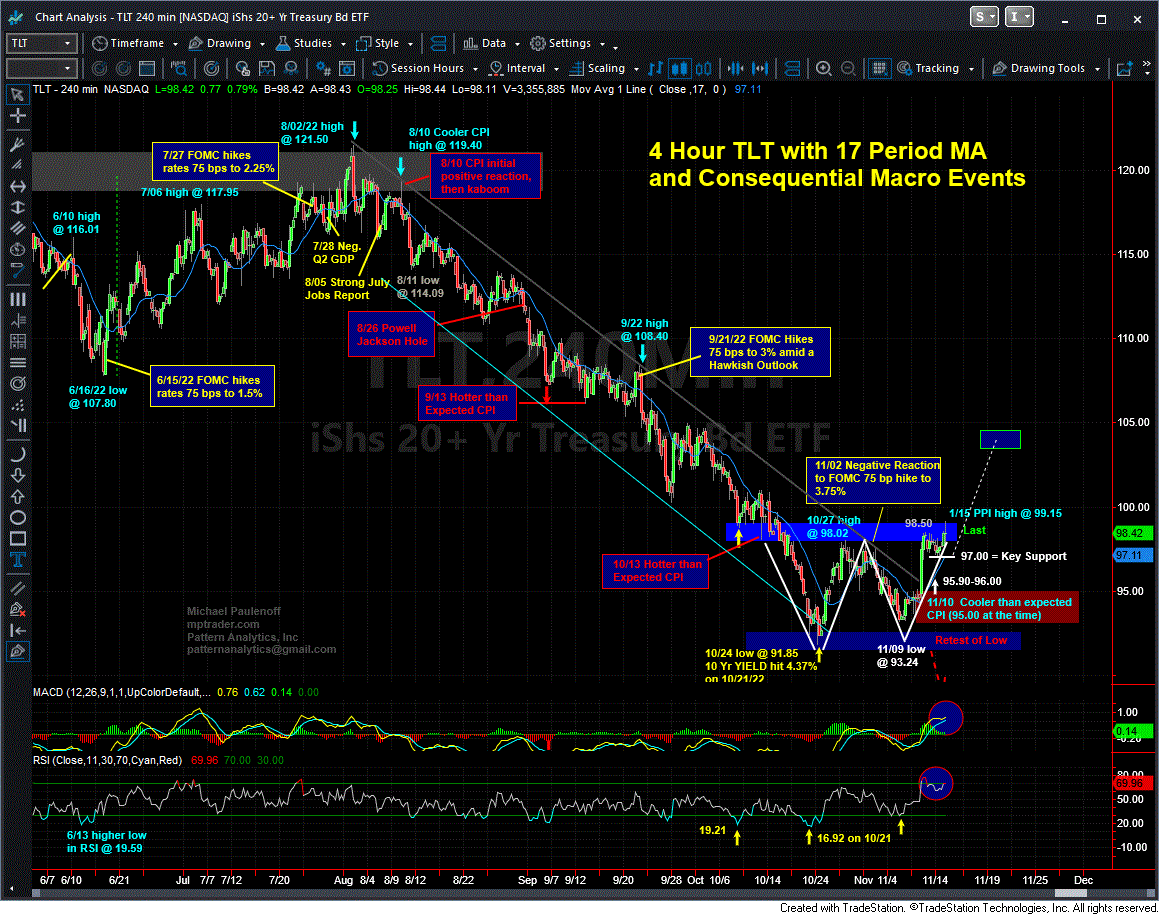This screenshot has width=1159, height=914.
Task: Click the stacked panes icon beside Style
Action: pos(438,44)
